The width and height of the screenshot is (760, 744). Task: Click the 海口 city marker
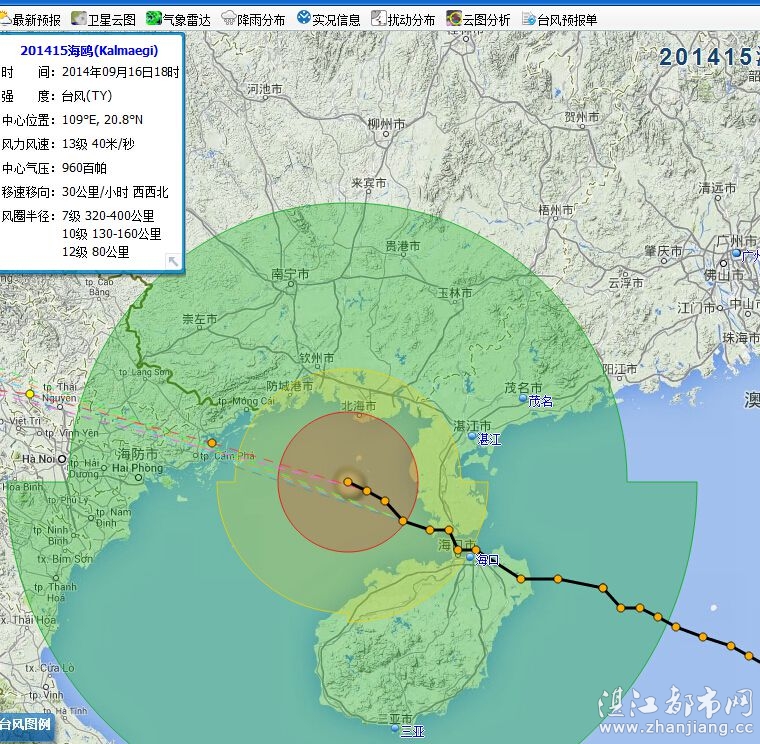click(470, 558)
